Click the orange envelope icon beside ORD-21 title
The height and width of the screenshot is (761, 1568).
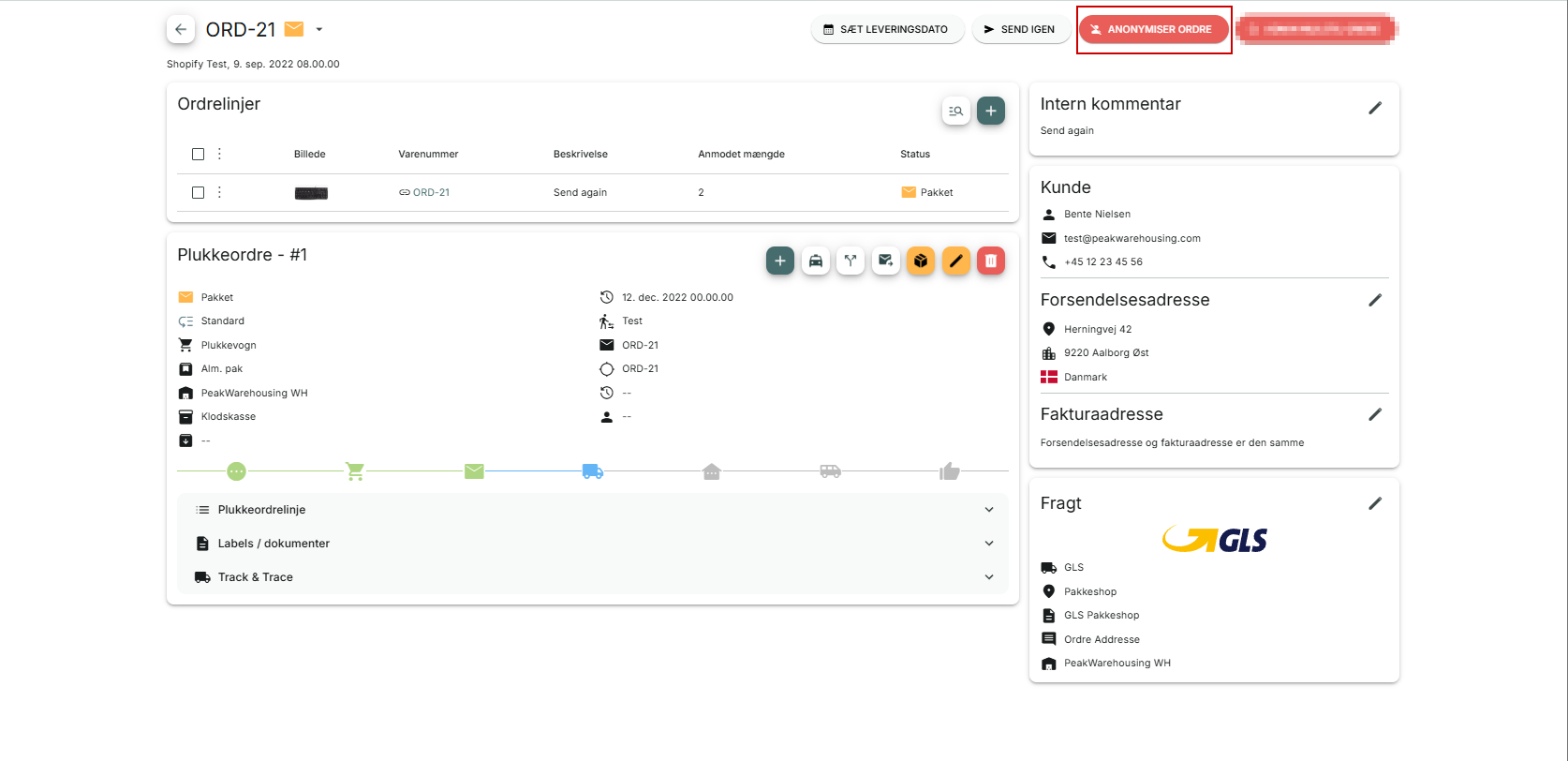coord(294,29)
